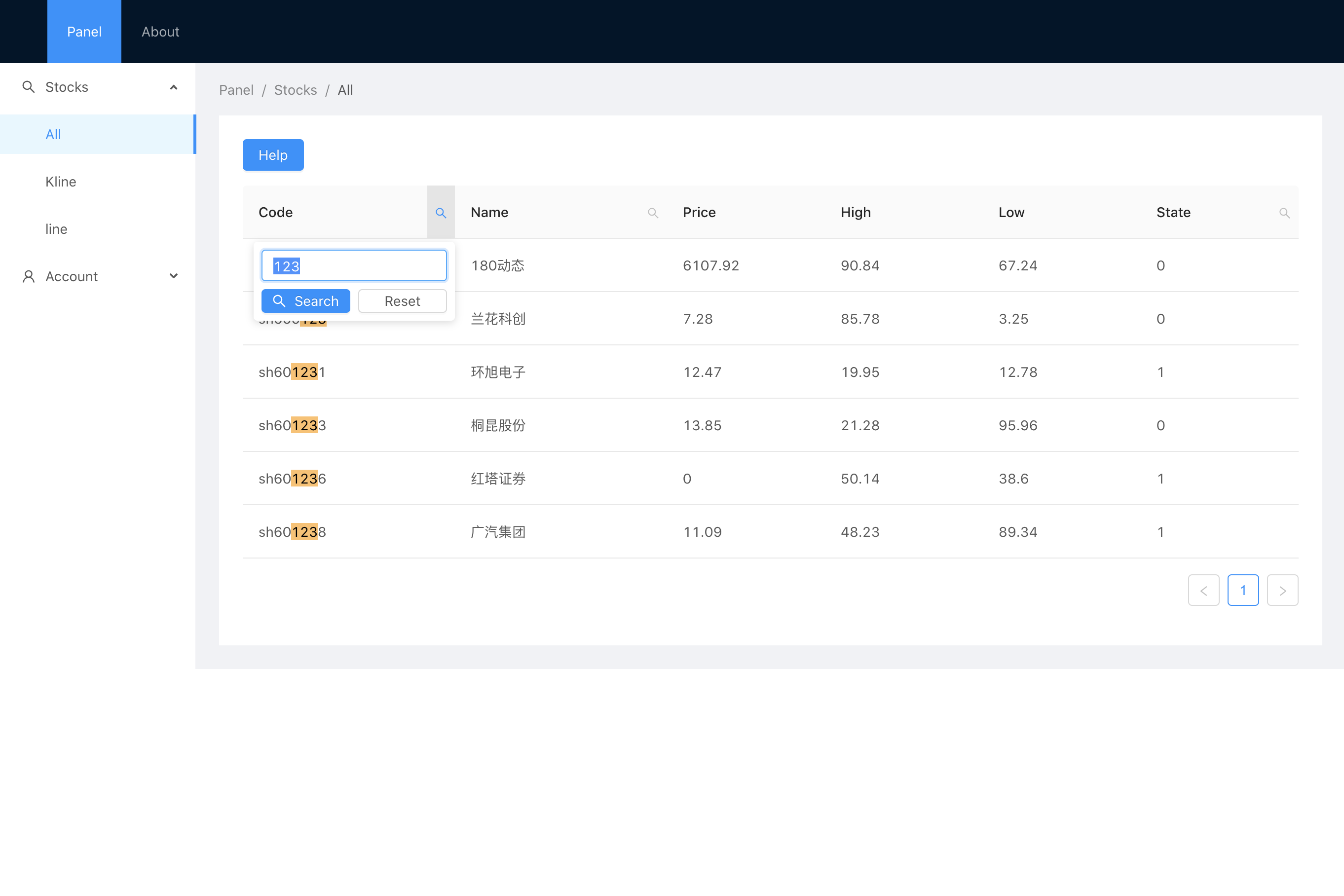Viewport: 1344px width, 896px height.
Task: Open the About top navigation tab
Action: tap(160, 32)
